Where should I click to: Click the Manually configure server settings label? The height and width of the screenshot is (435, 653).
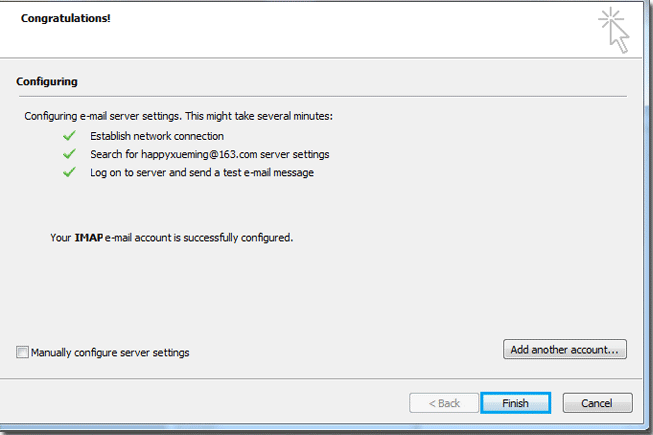point(110,353)
